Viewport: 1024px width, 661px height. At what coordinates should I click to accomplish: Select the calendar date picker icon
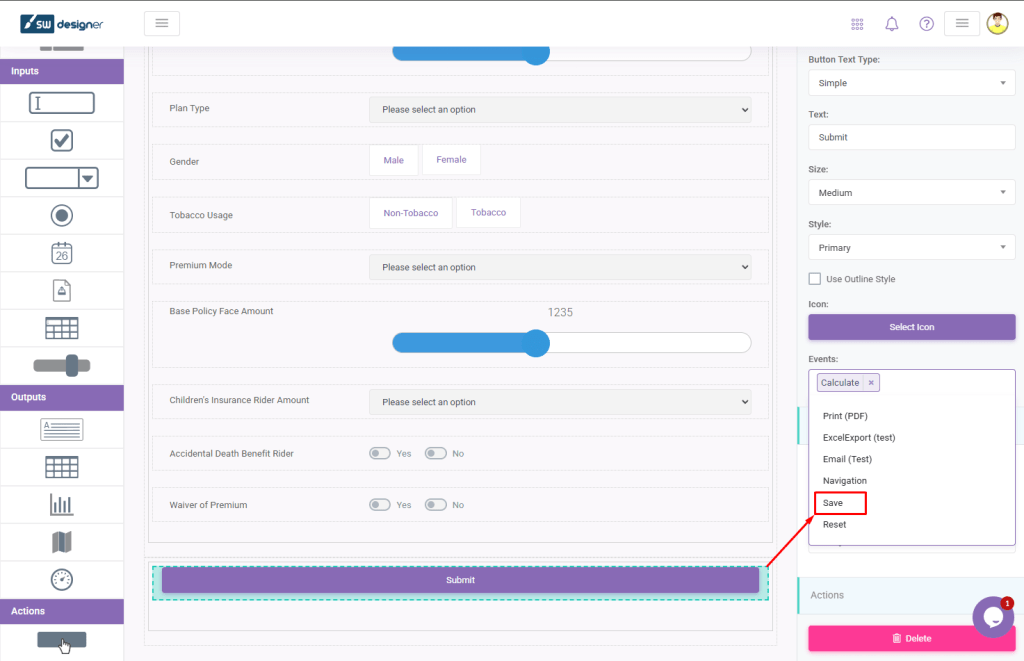[62, 252]
